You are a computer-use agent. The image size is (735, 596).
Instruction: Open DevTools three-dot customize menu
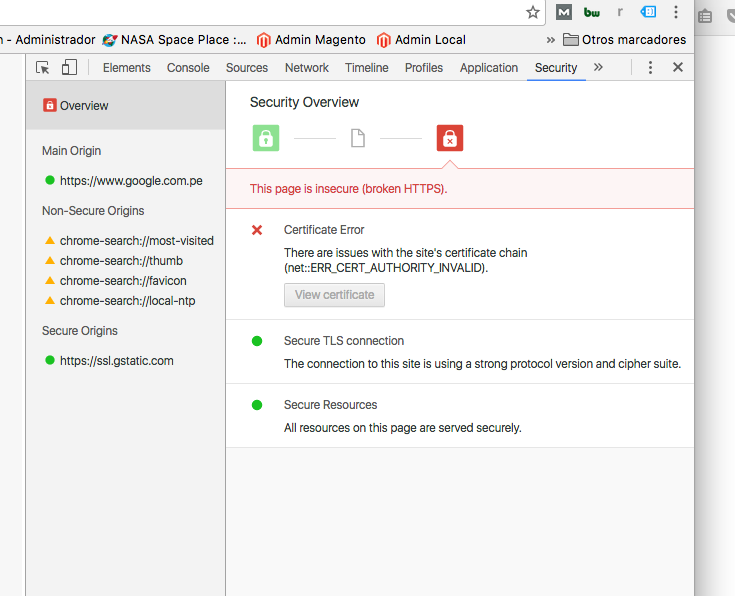[x=650, y=68]
